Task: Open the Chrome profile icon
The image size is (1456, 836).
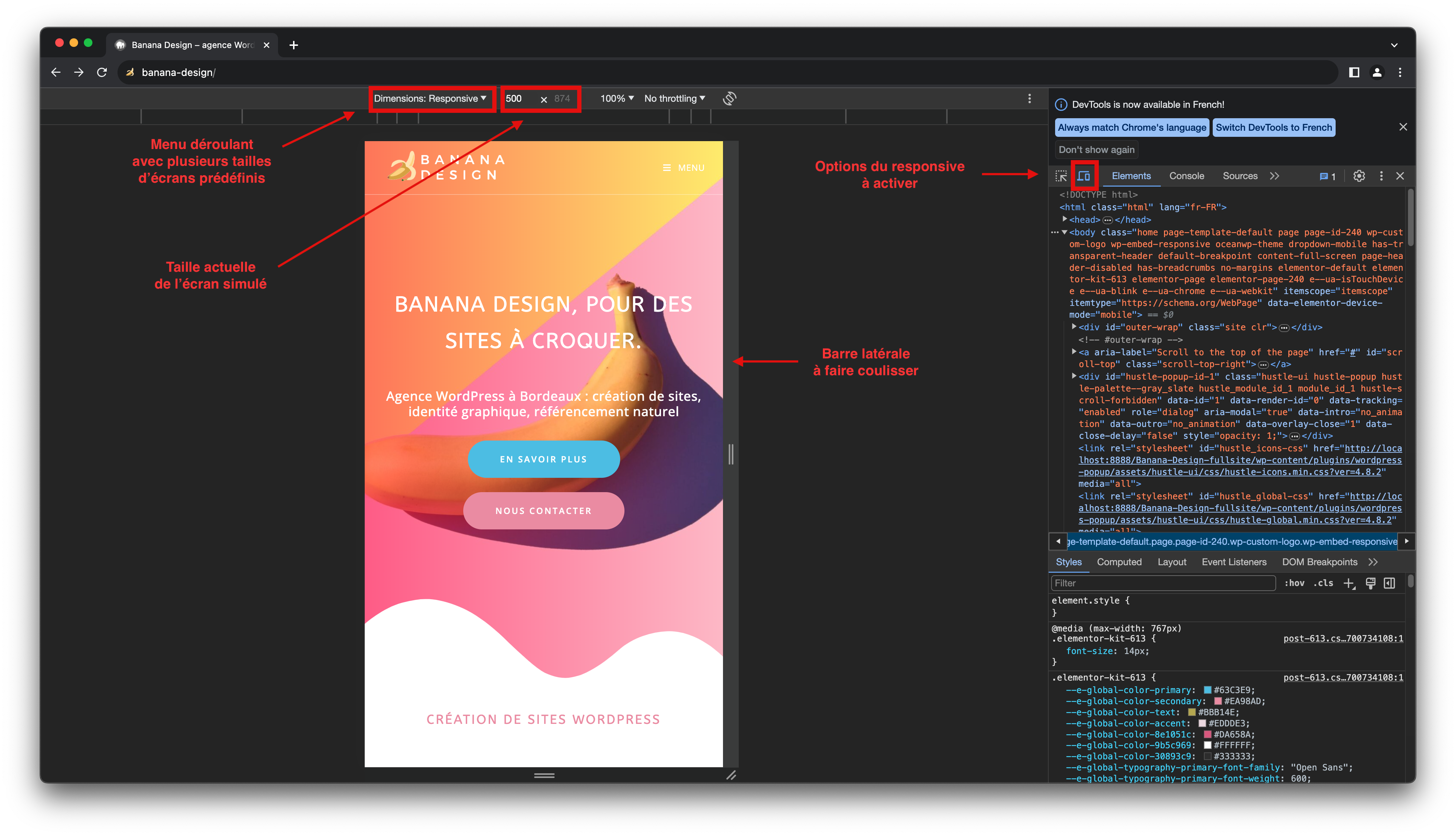Action: [x=1377, y=72]
